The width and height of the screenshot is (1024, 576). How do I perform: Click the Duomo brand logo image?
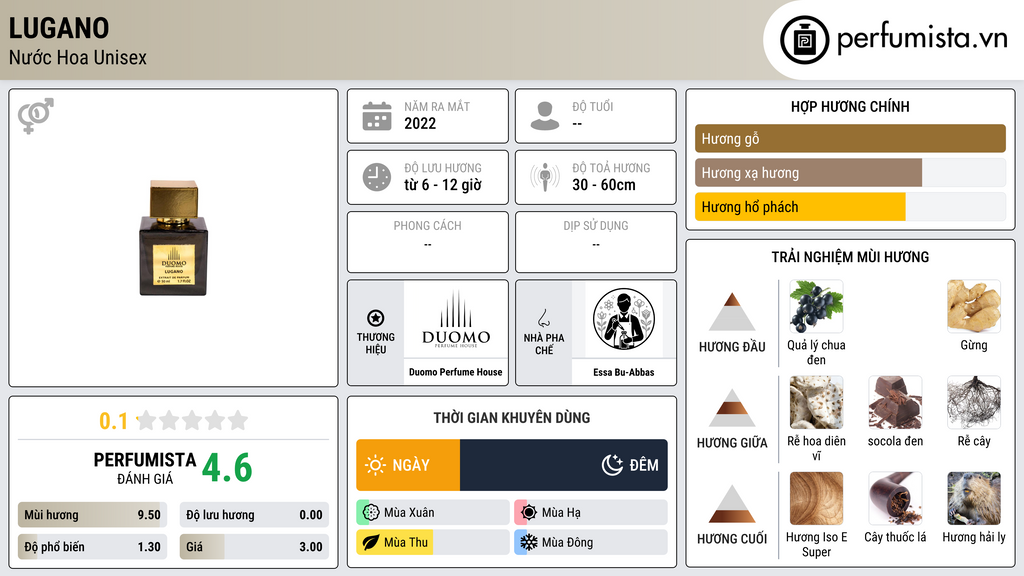pos(456,319)
